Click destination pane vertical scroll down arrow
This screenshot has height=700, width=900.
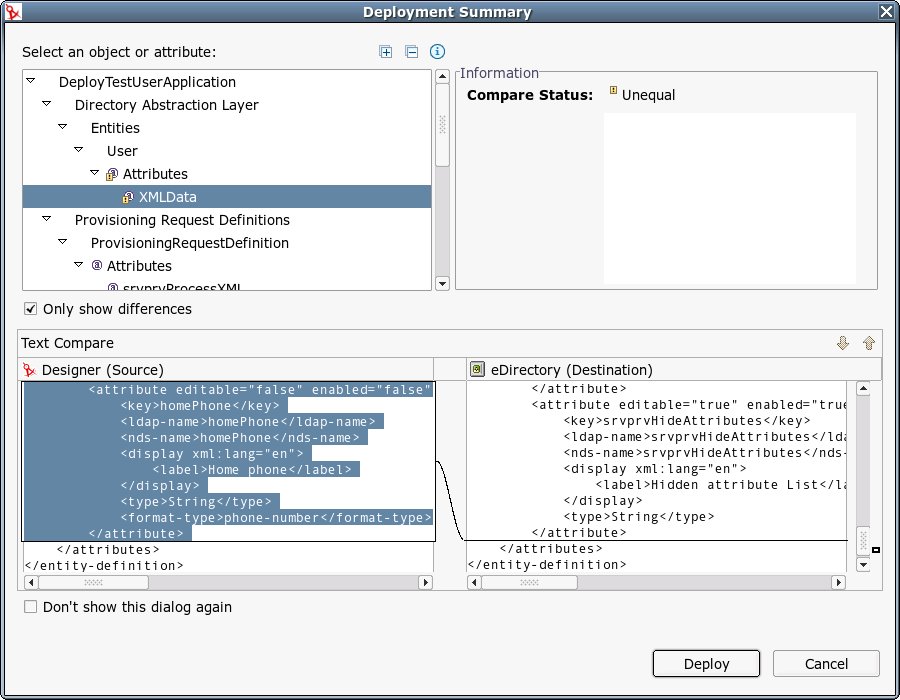pos(863,565)
